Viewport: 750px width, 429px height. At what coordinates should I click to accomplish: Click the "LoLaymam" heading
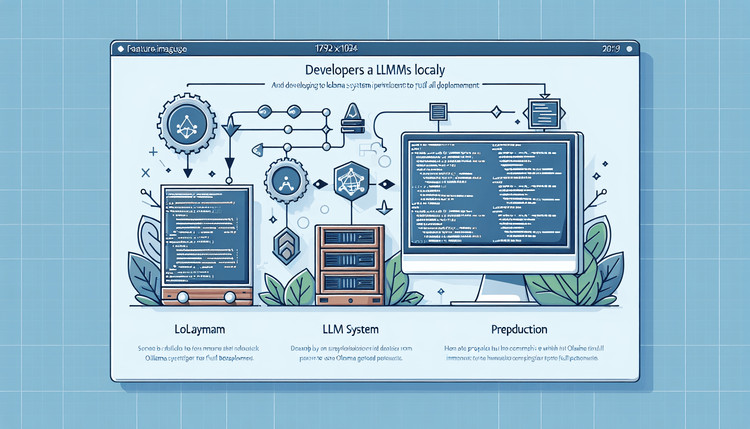coord(192,327)
